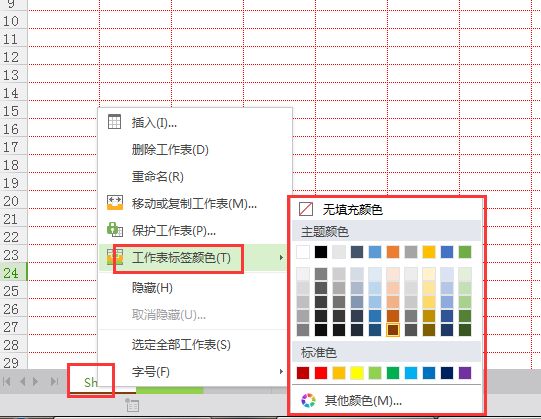The image size is (541, 419).
Task: Pick orange theme color in top row
Action: [393, 252]
